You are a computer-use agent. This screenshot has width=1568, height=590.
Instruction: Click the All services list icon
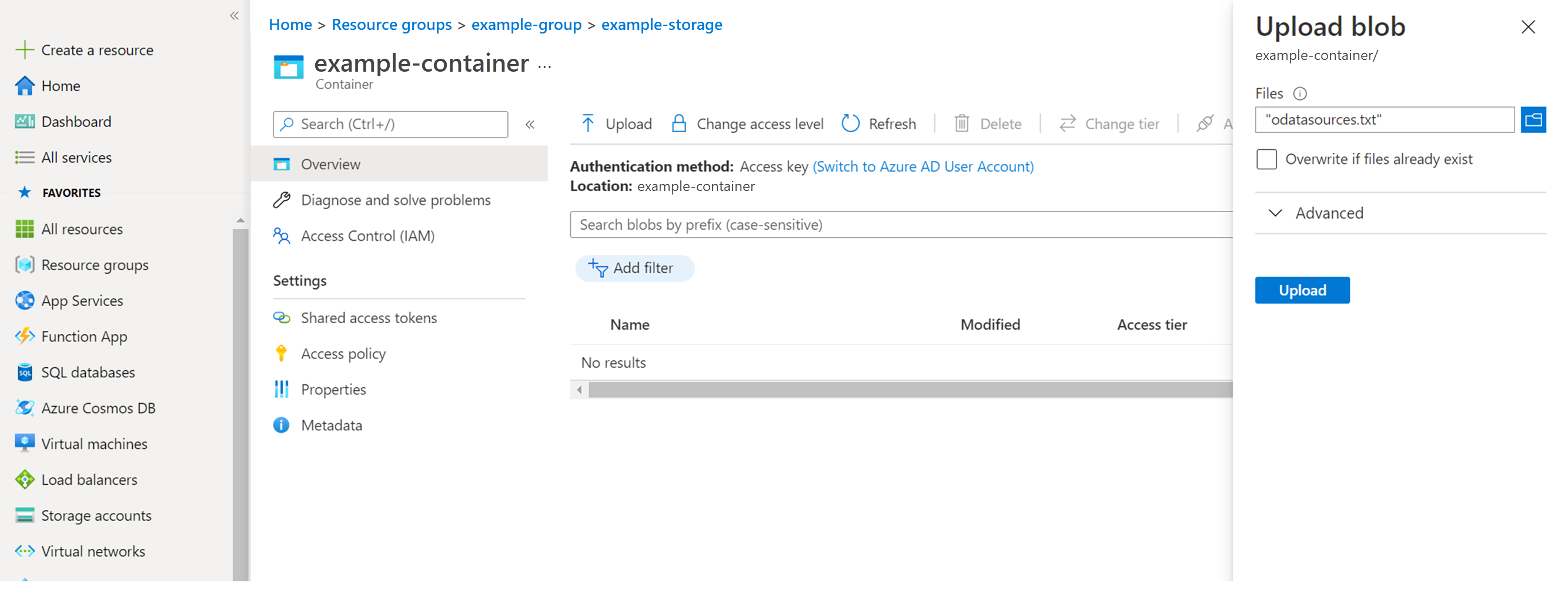(24, 157)
